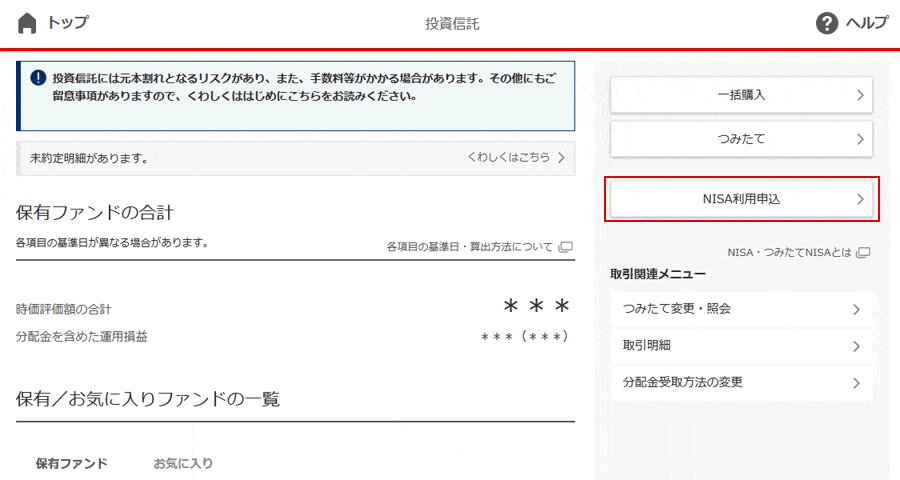The width and height of the screenshot is (900, 480).
Task: Open NISA・つみたてNISAとは link
Action: tap(789, 253)
